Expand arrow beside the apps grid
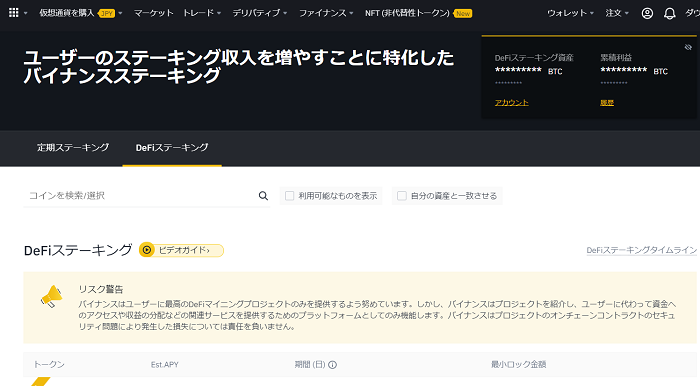Screen dimensions: 700x386 (25, 13)
